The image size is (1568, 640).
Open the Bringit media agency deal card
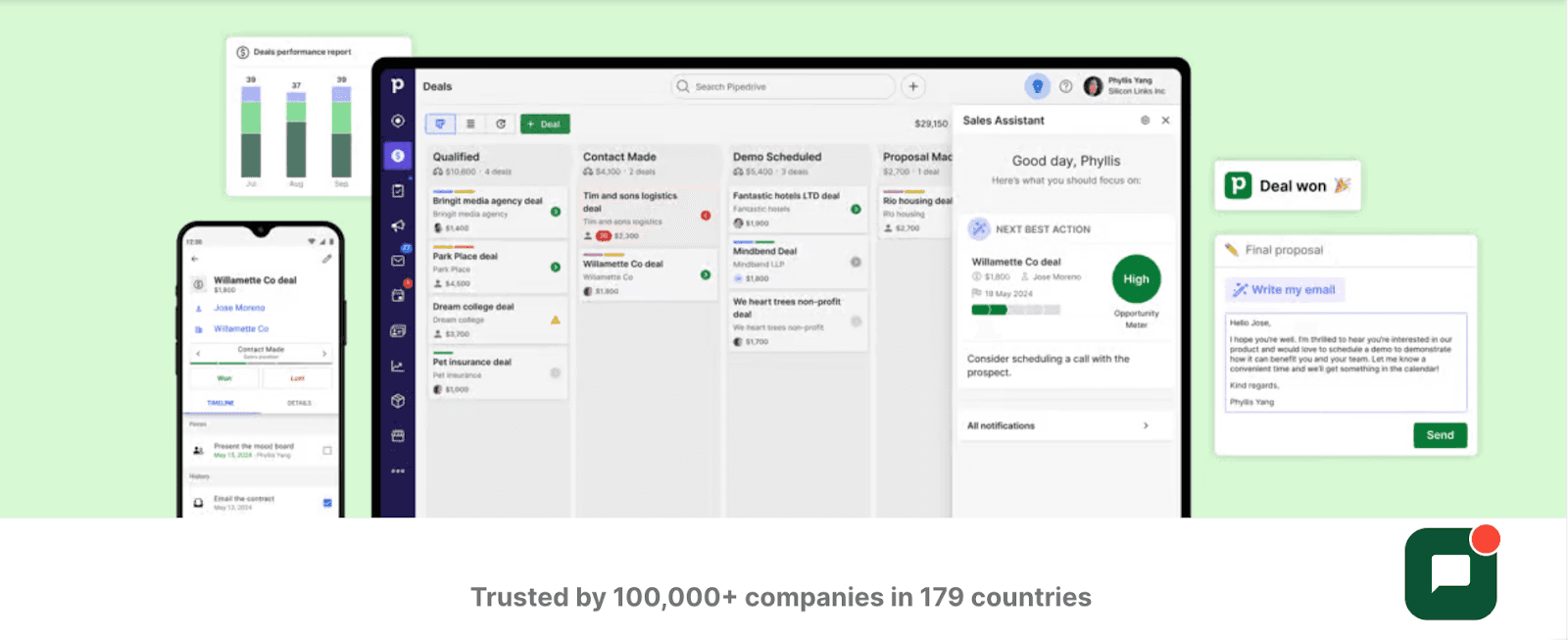pyautogui.click(x=498, y=213)
